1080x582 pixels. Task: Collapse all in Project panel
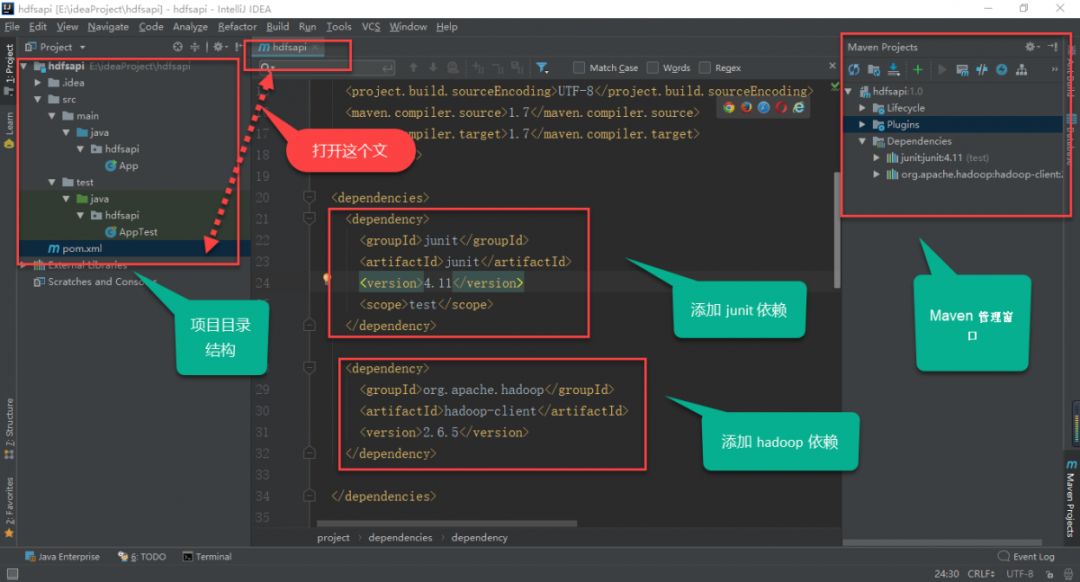point(194,47)
